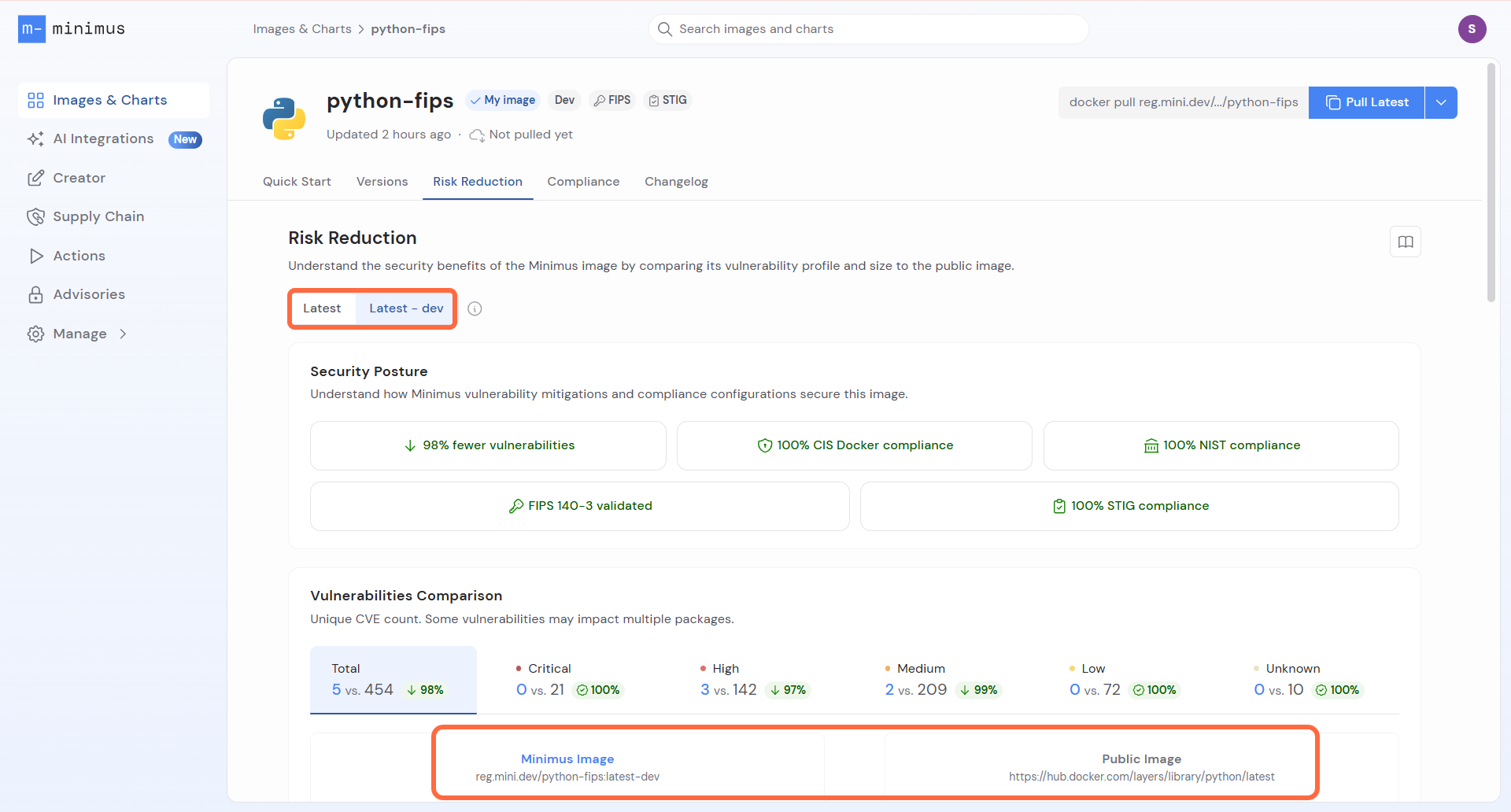Open the documentation book icon
Viewport: 1511px width, 812px height.
coord(1406,242)
